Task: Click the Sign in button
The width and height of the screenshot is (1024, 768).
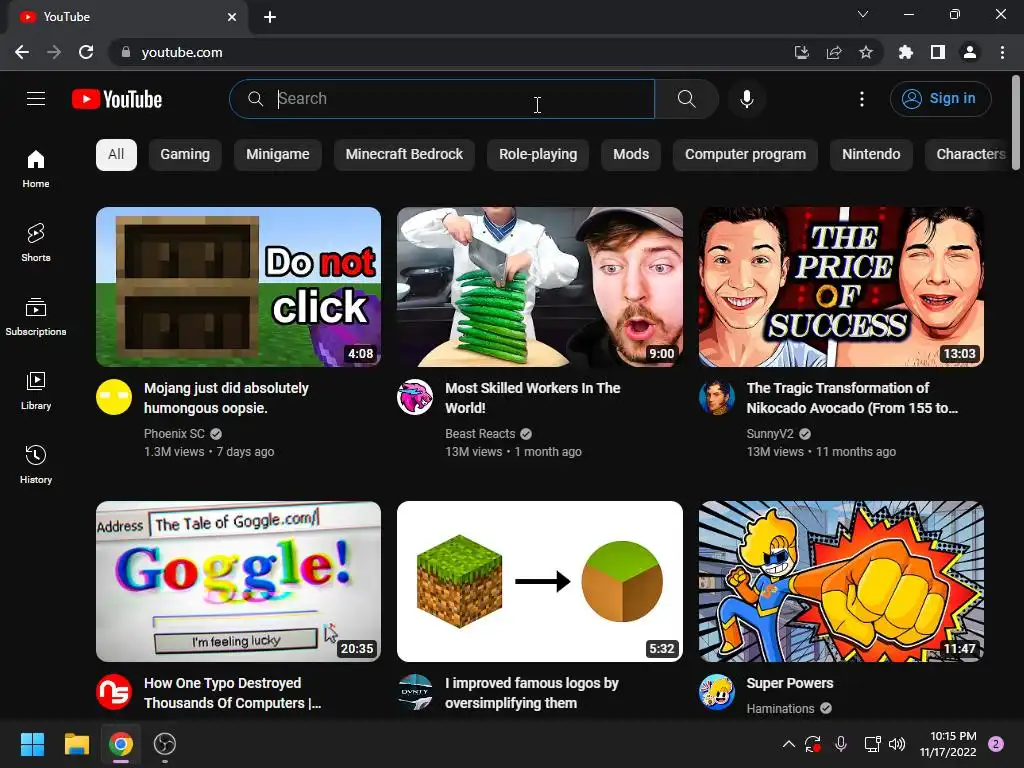Action: click(940, 99)
